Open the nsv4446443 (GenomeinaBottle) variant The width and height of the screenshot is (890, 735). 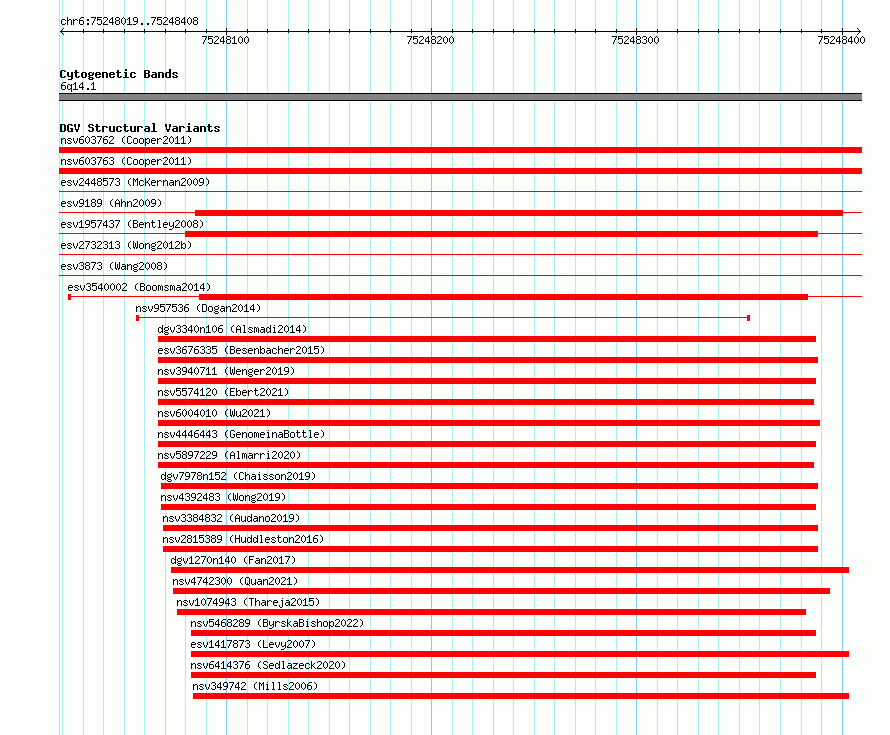241,434
